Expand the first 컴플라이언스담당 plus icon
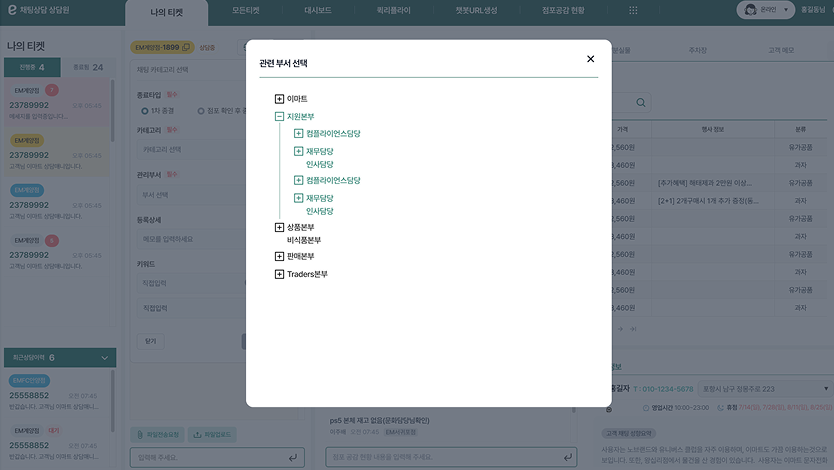The height and width of the screenshot is (470, 834). click(x=299, y=133)
